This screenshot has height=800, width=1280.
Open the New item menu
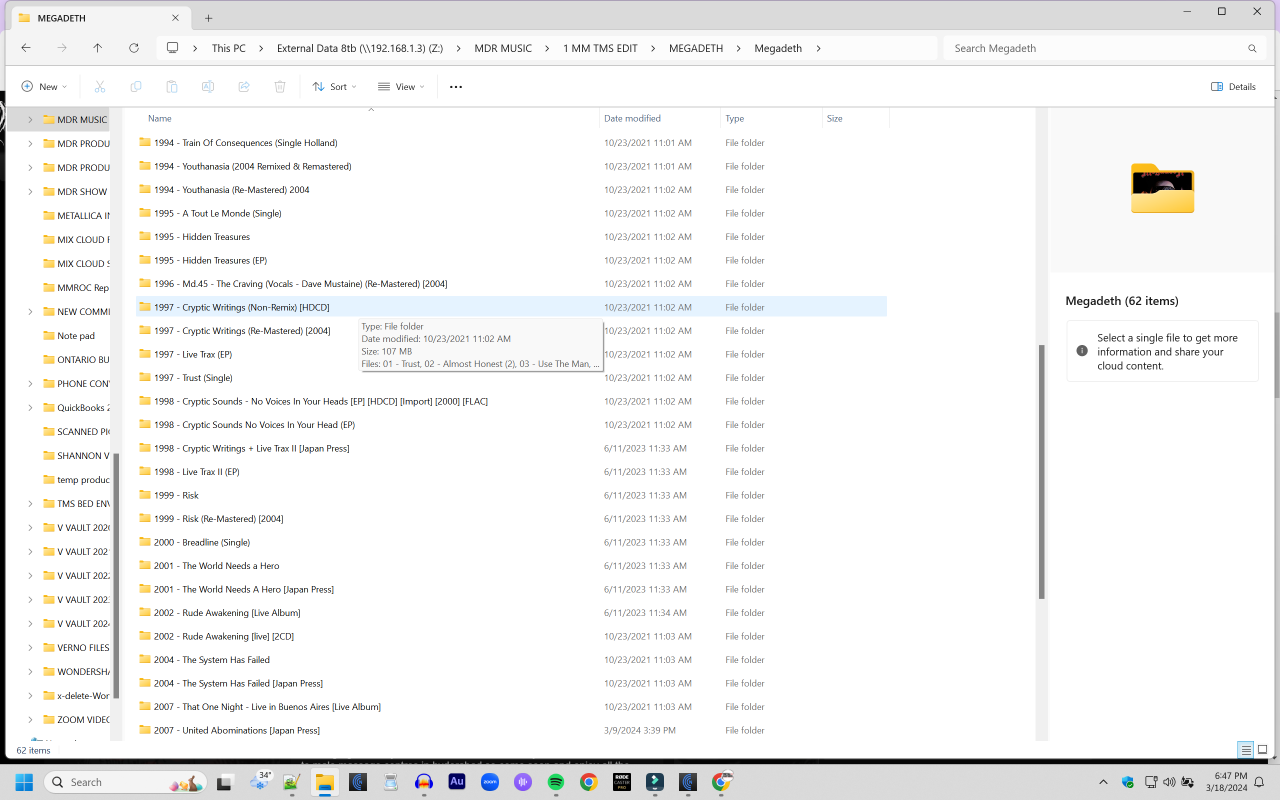tap(41, 87)
